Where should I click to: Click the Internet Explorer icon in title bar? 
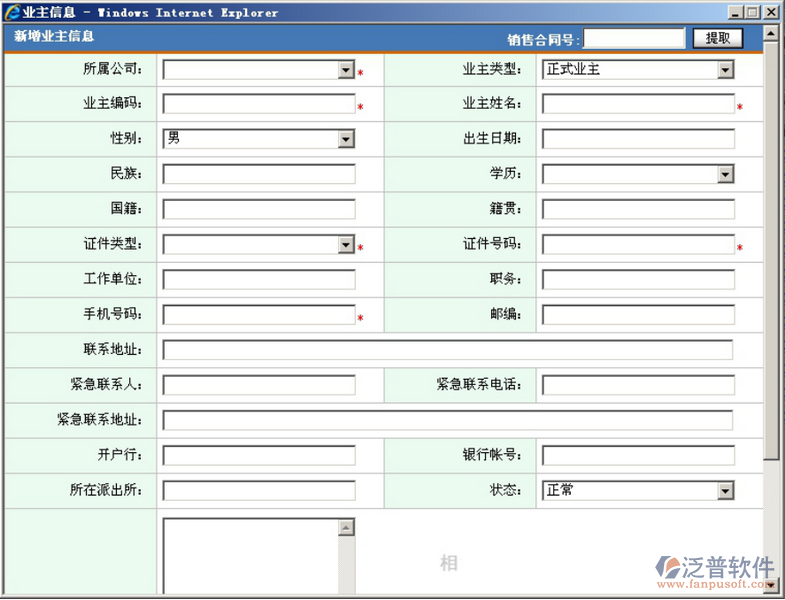13,12
